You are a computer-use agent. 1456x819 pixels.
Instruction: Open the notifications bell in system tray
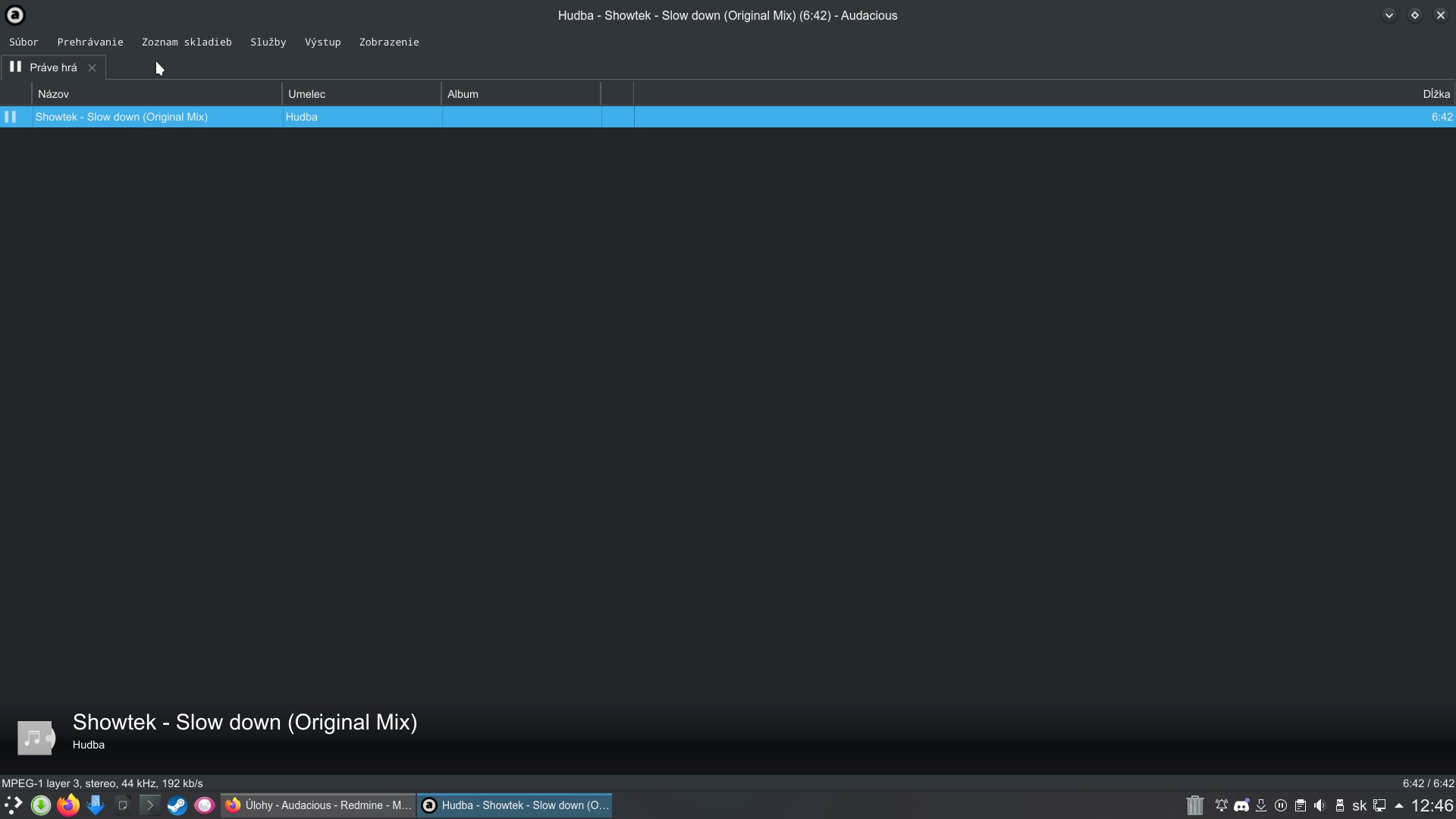point(1222,805)
